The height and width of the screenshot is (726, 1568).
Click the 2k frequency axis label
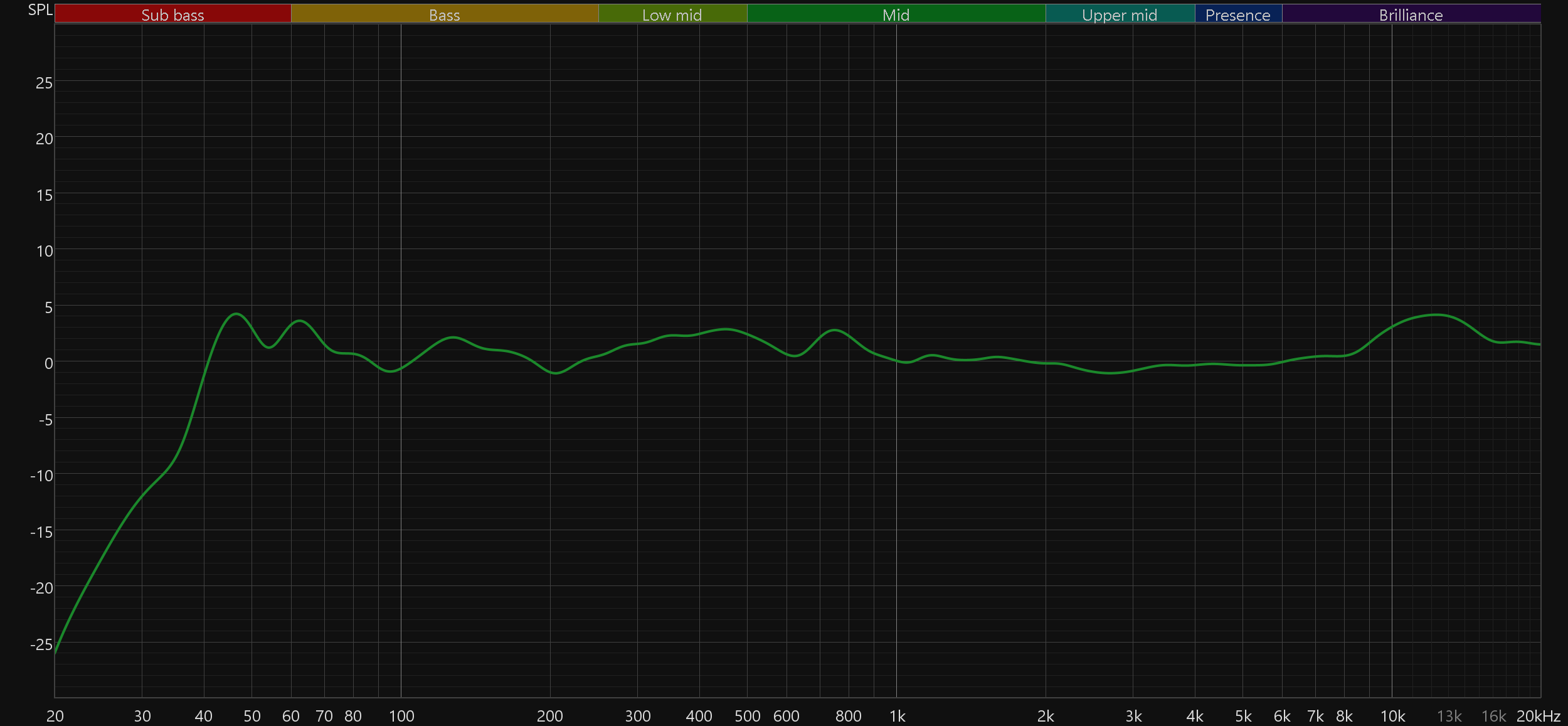point(1046,716)
